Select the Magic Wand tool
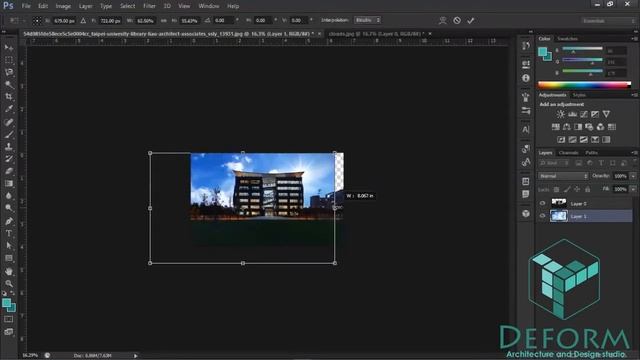Viewport: 640px width, 360px height. click(9, 84)
